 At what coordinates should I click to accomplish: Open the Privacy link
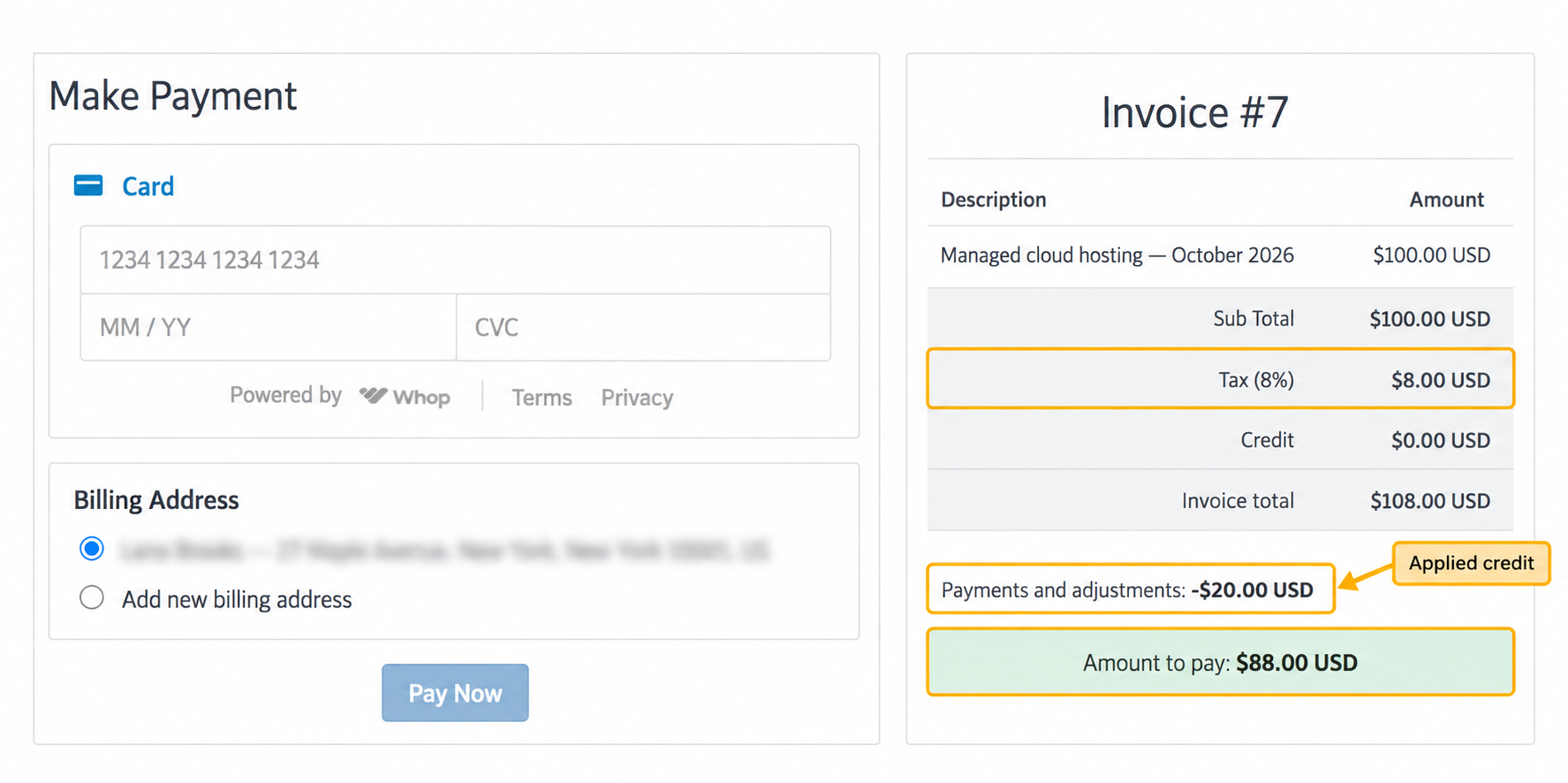[637, 398]
